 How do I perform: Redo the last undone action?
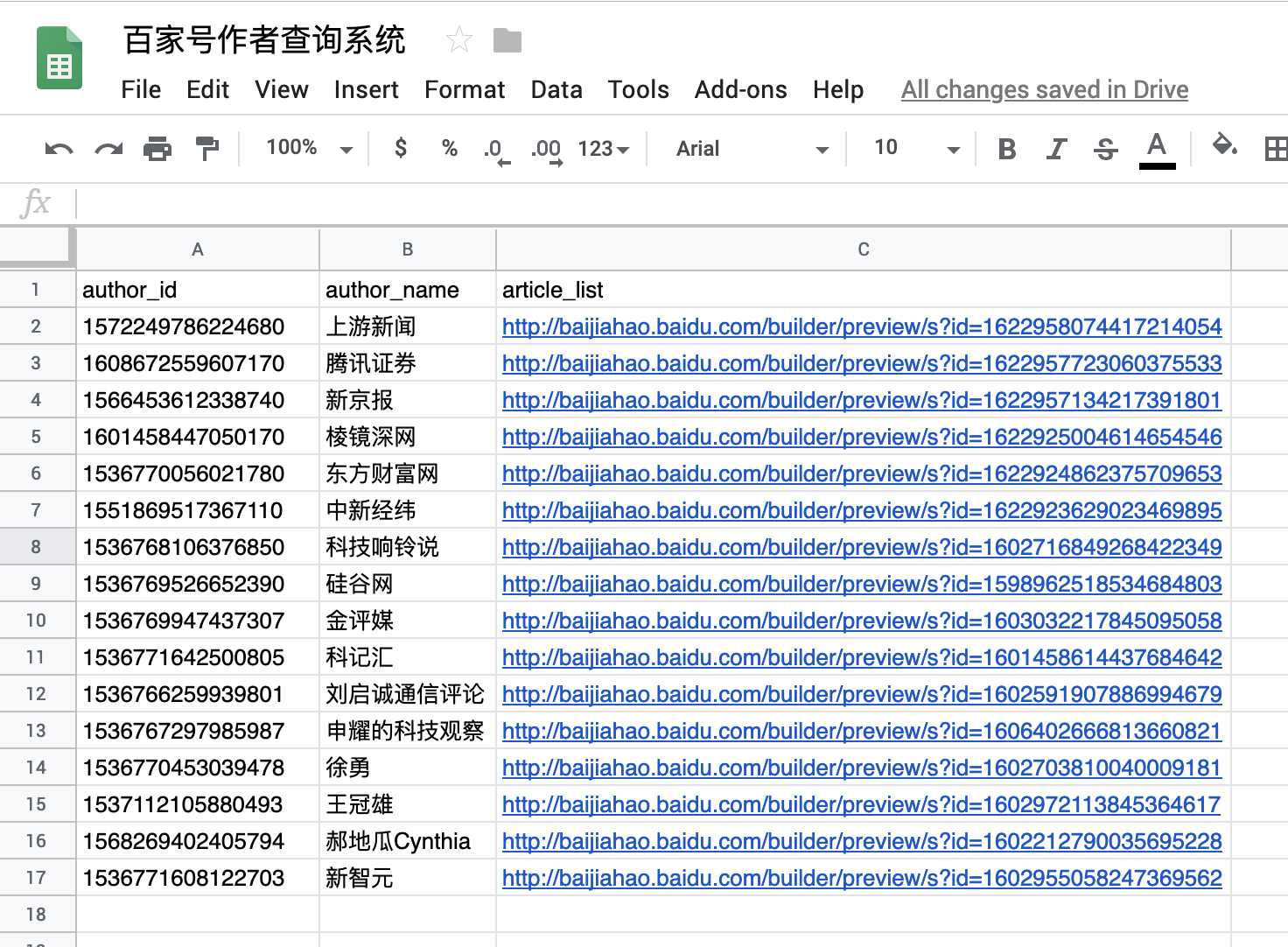pyautogui.click(x=108, y=149)
